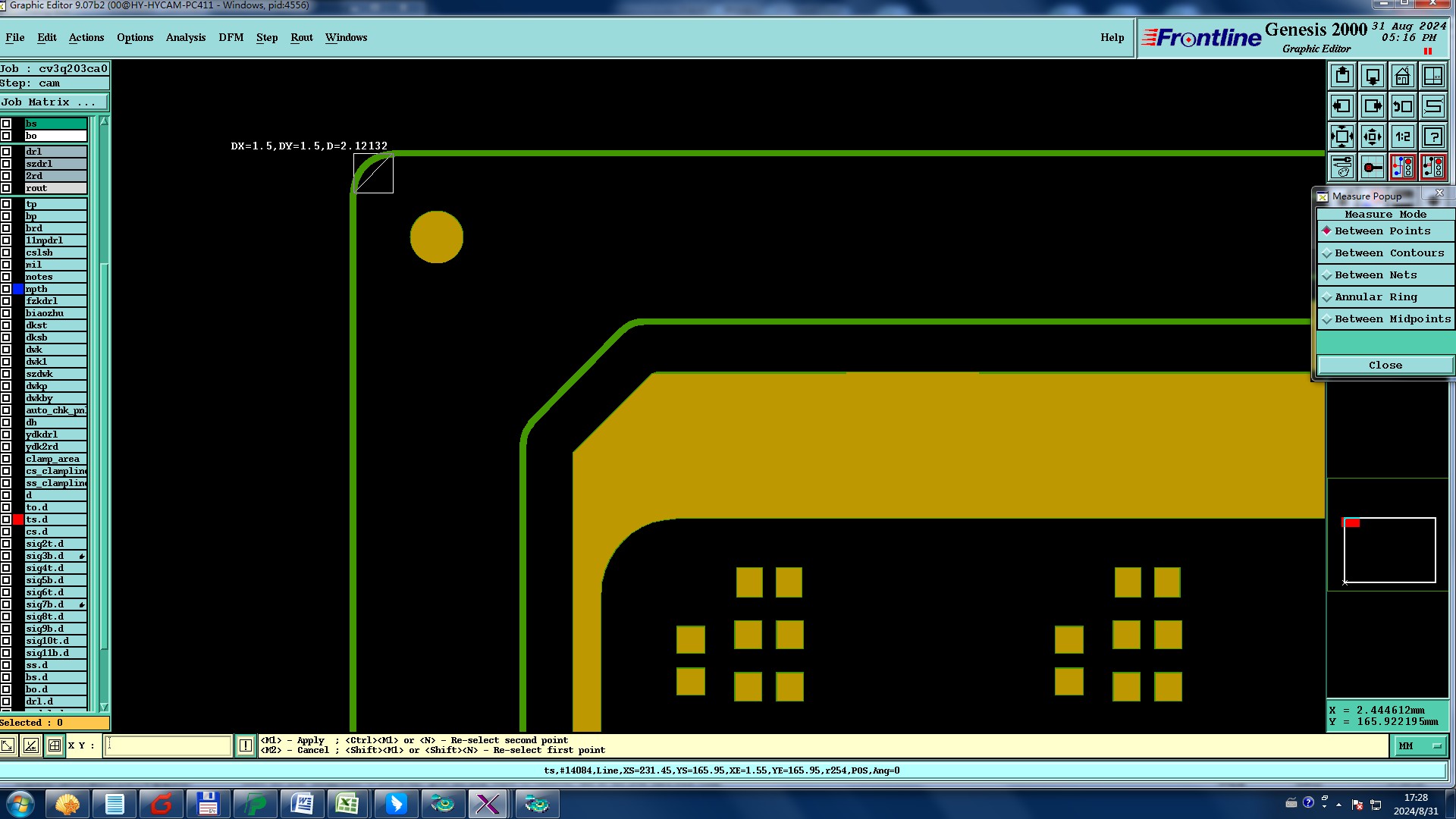Click the zoom home view icon
The image size is (1456, 819).
1402,76
